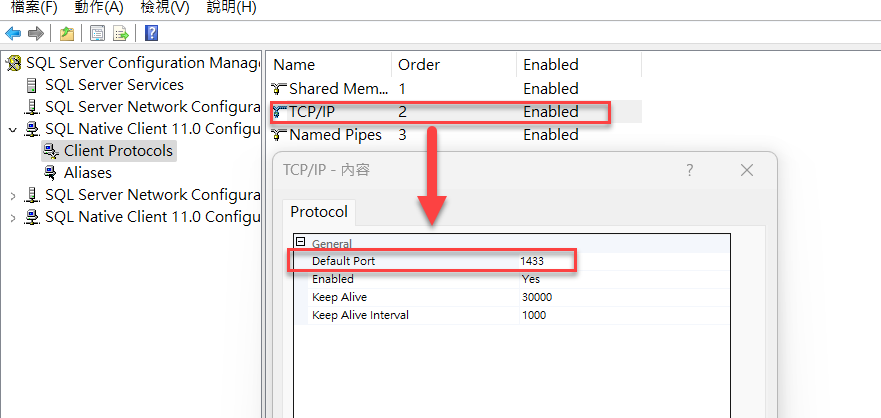Select SQL Server Services tree item

114,85
